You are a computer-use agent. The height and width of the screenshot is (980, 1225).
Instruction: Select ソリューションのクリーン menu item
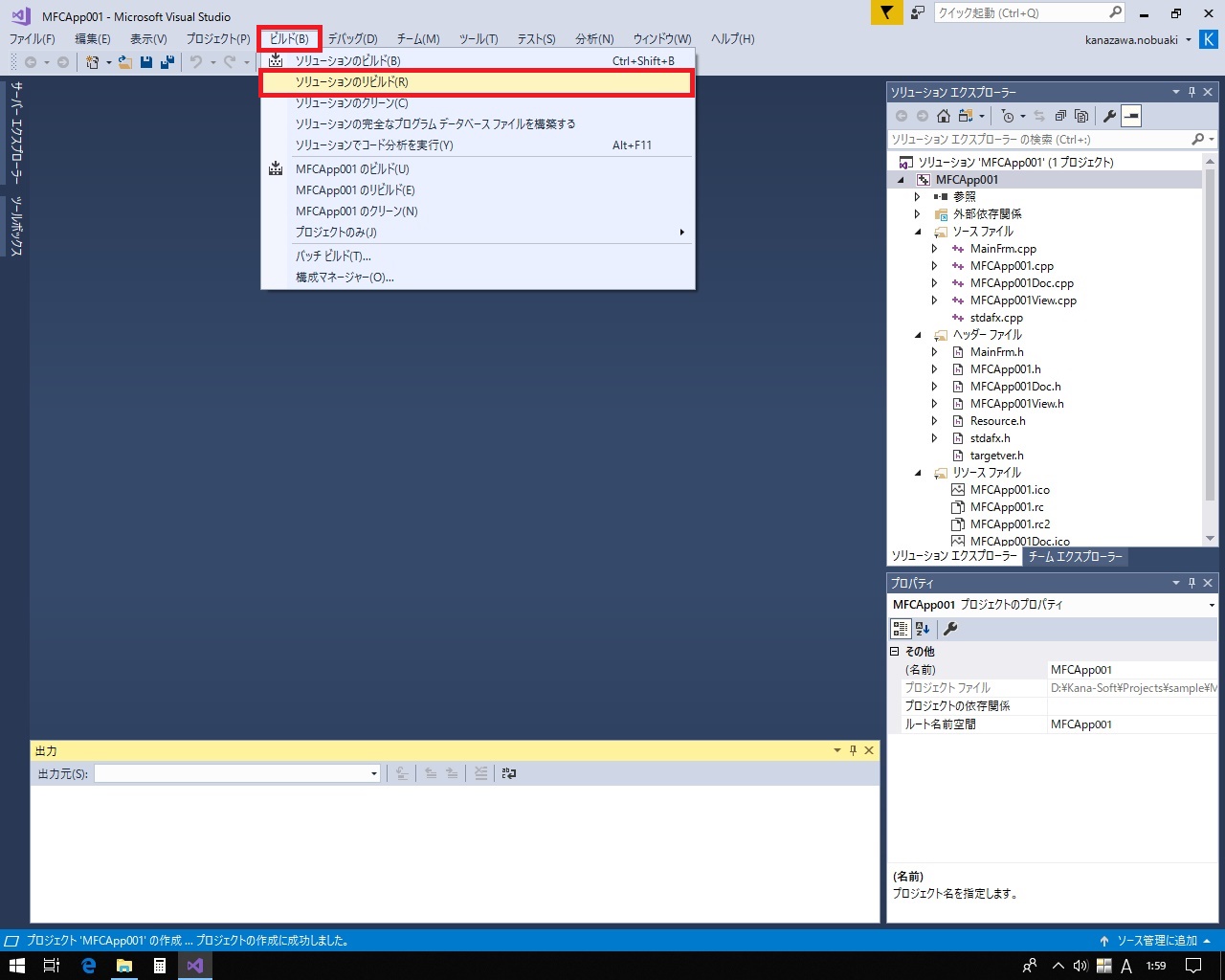[477, 102]
